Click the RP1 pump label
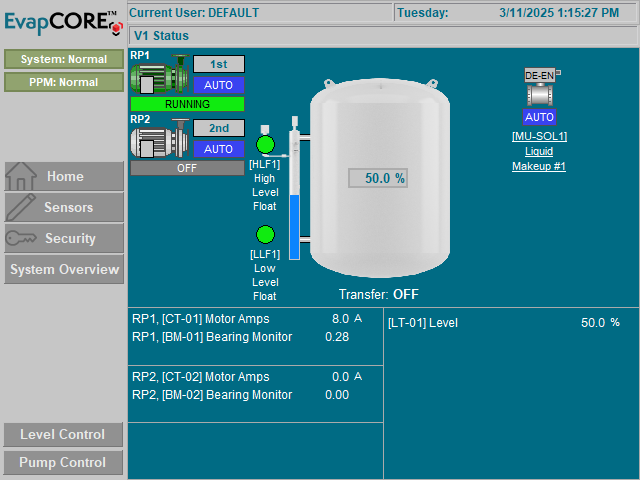The height and width of the screenshot is (480, 640). coord(140,56)
